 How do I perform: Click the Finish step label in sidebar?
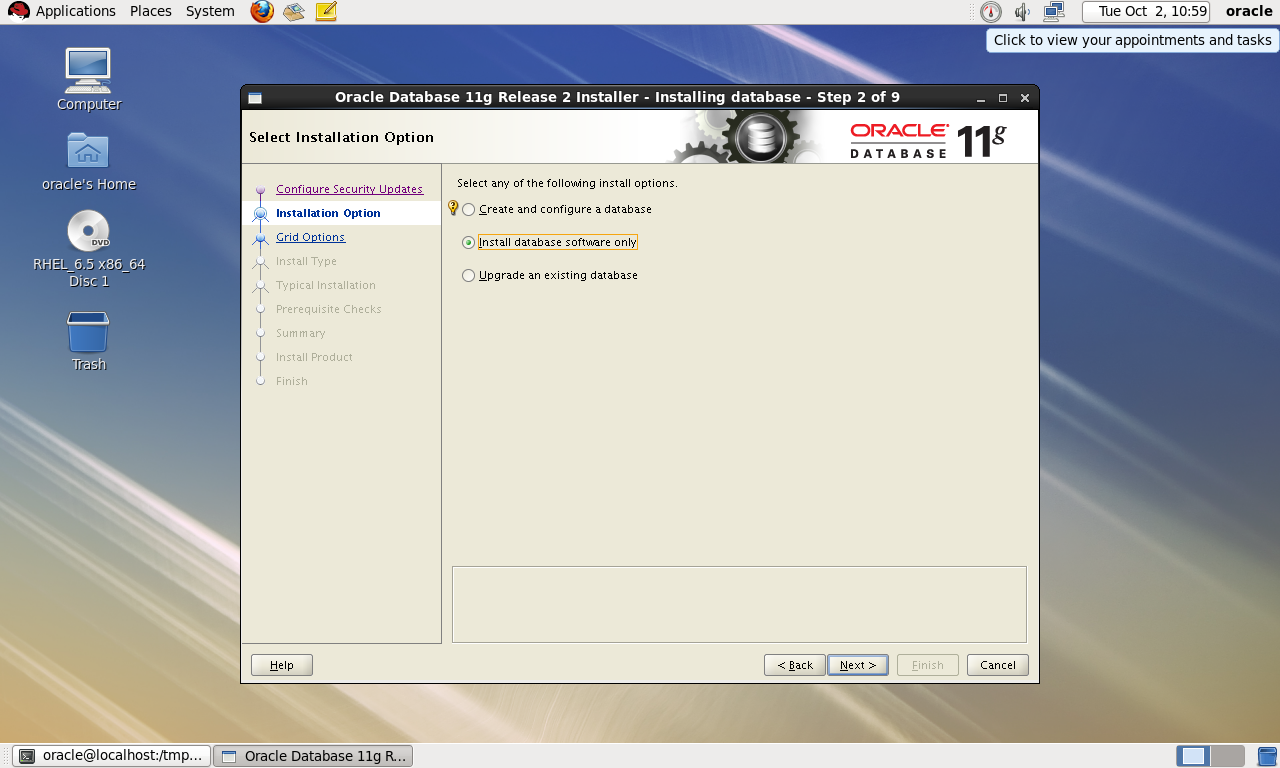tap(292, 381)
